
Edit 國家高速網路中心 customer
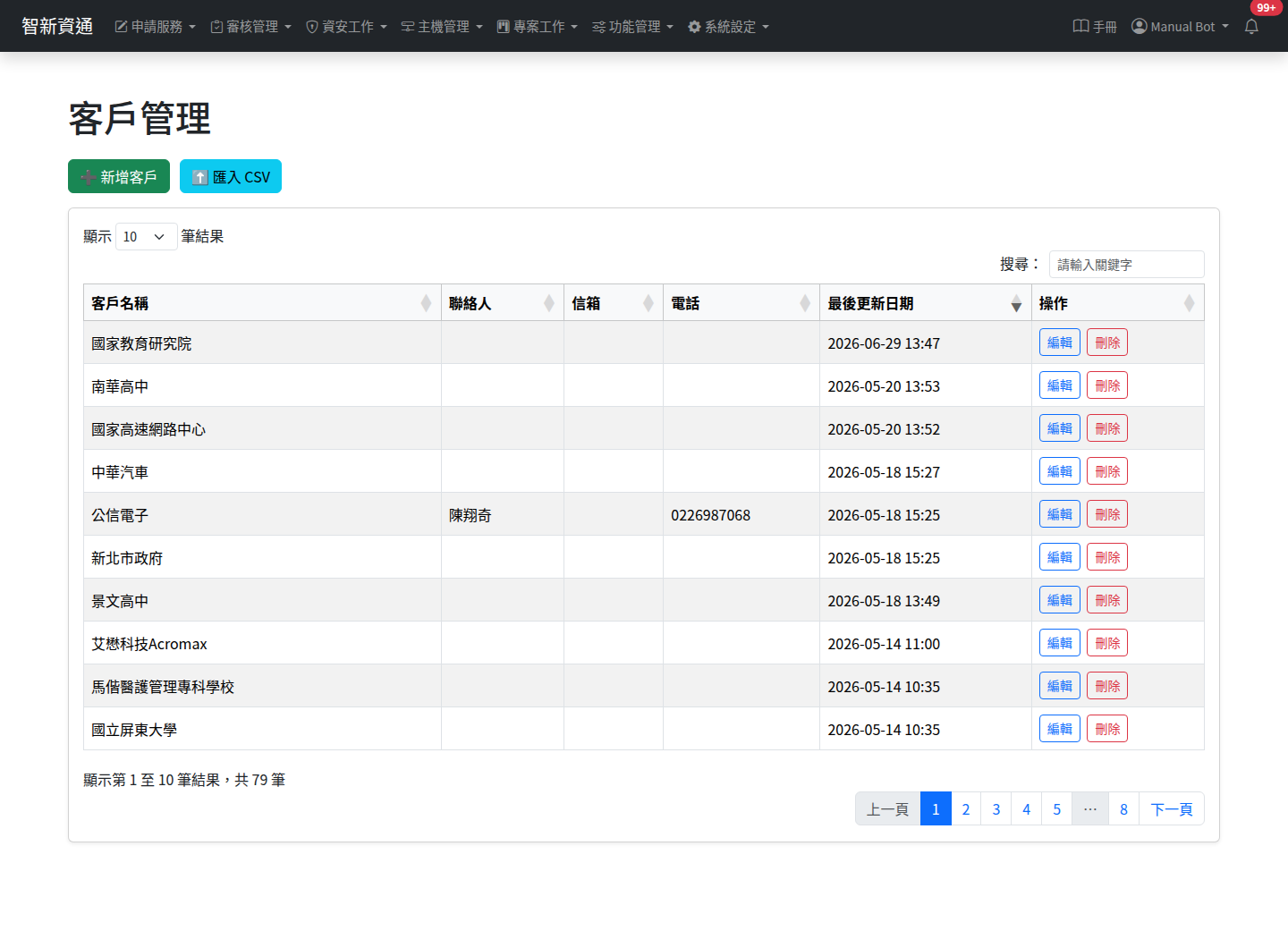[1060, 428]
